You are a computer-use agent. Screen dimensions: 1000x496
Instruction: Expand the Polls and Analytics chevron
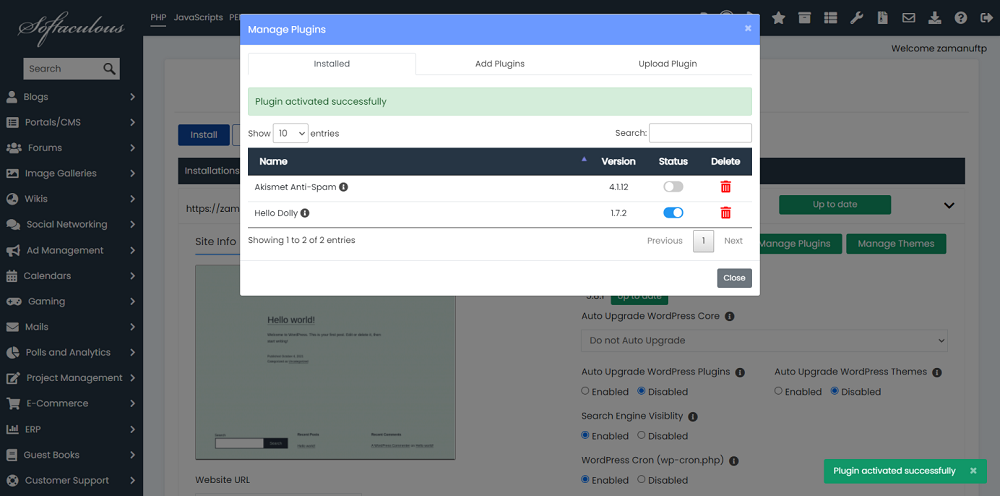pyautogui.click(x=132, y=353)
